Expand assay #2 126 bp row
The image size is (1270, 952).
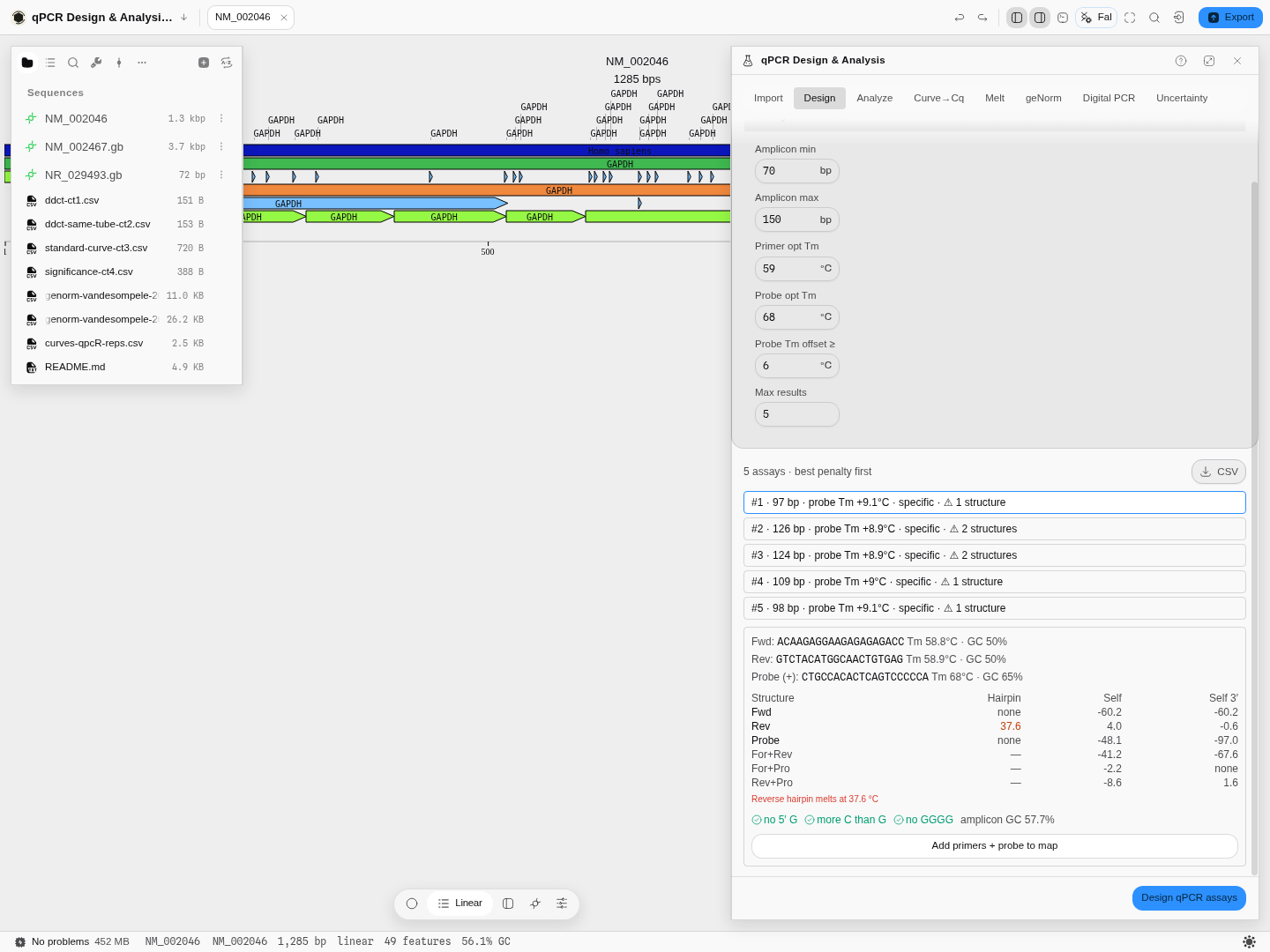click(x=995, y=529)
